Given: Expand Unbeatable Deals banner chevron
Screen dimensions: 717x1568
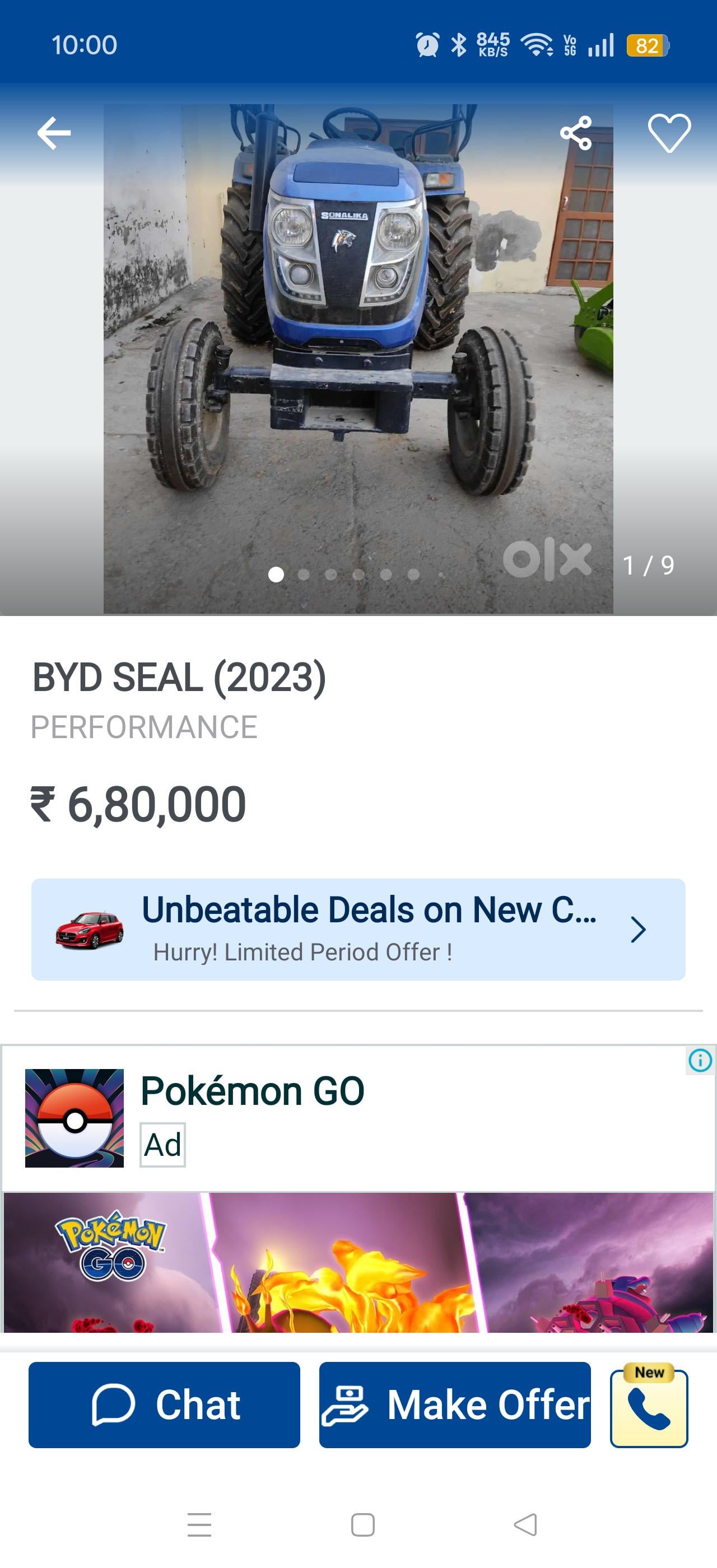Looking at the screenshot, I should [x=638, y=930].
